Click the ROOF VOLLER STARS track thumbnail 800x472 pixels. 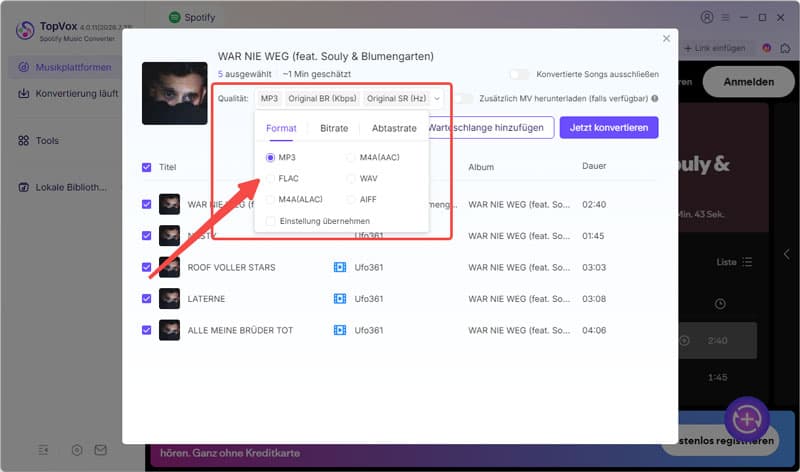[169, 267]
